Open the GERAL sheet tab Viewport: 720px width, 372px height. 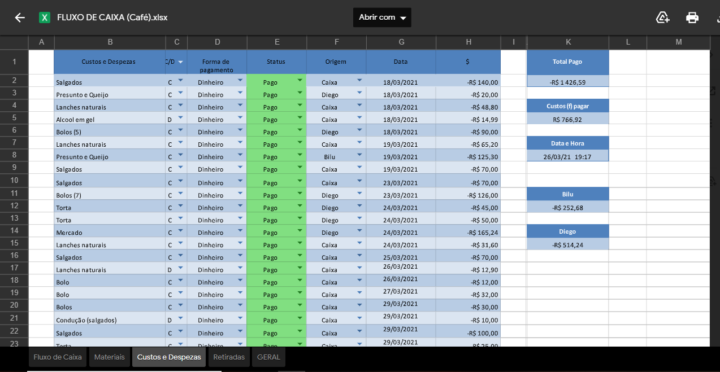(x=268, y=357)
